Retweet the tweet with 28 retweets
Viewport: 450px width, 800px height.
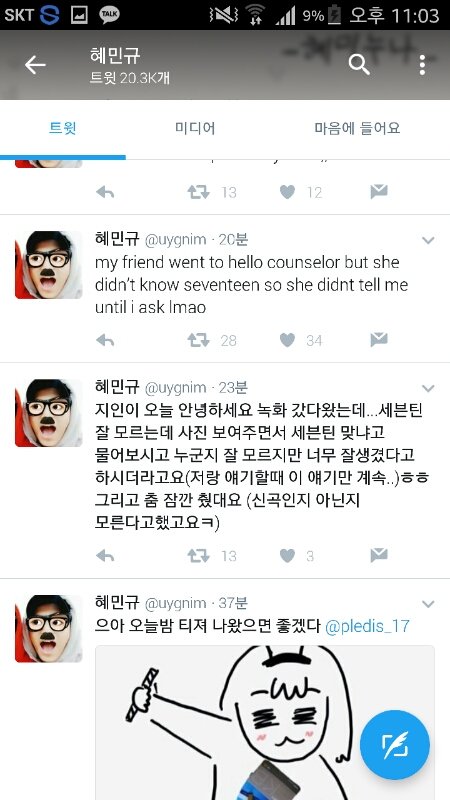pyautogui.click(x=198, y=340)
